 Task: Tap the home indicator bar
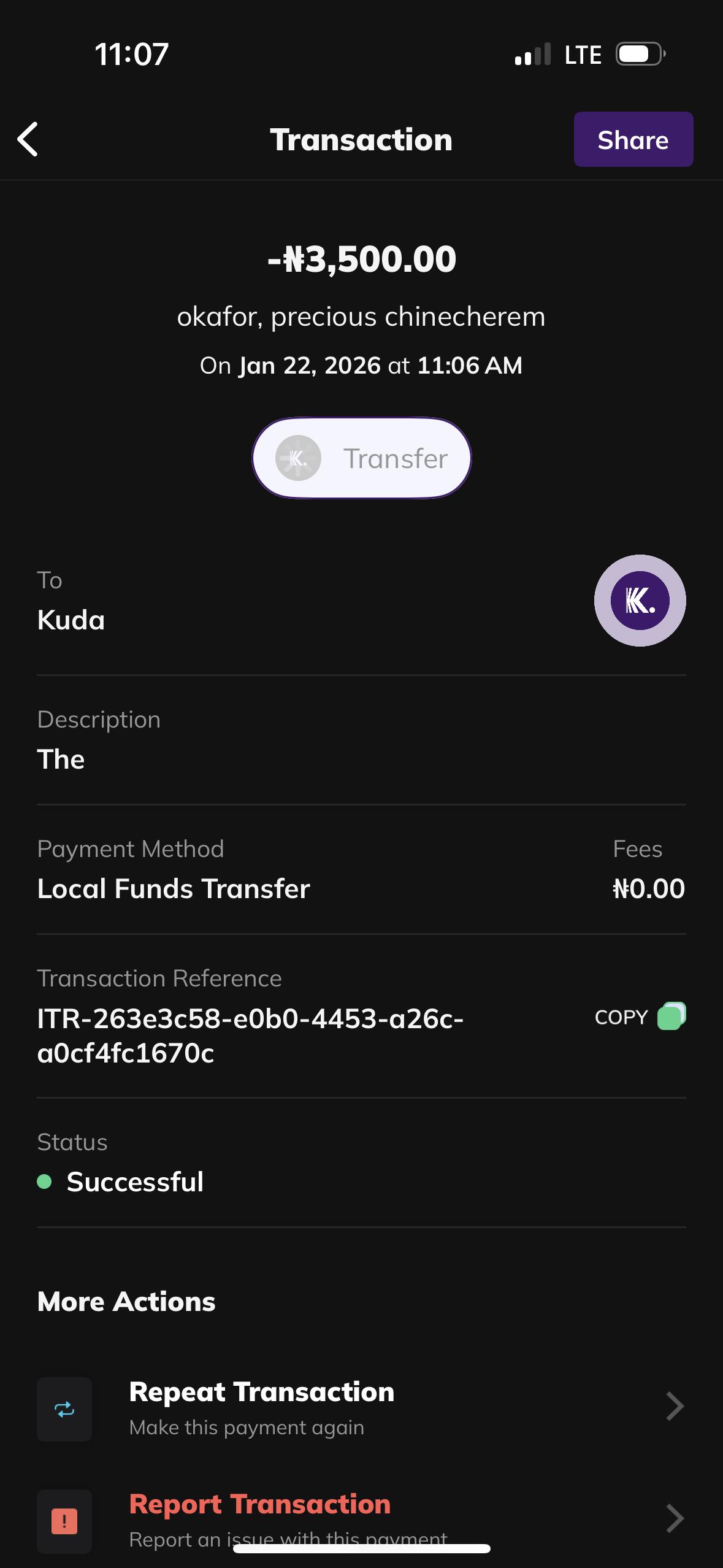coord(361,1548)
